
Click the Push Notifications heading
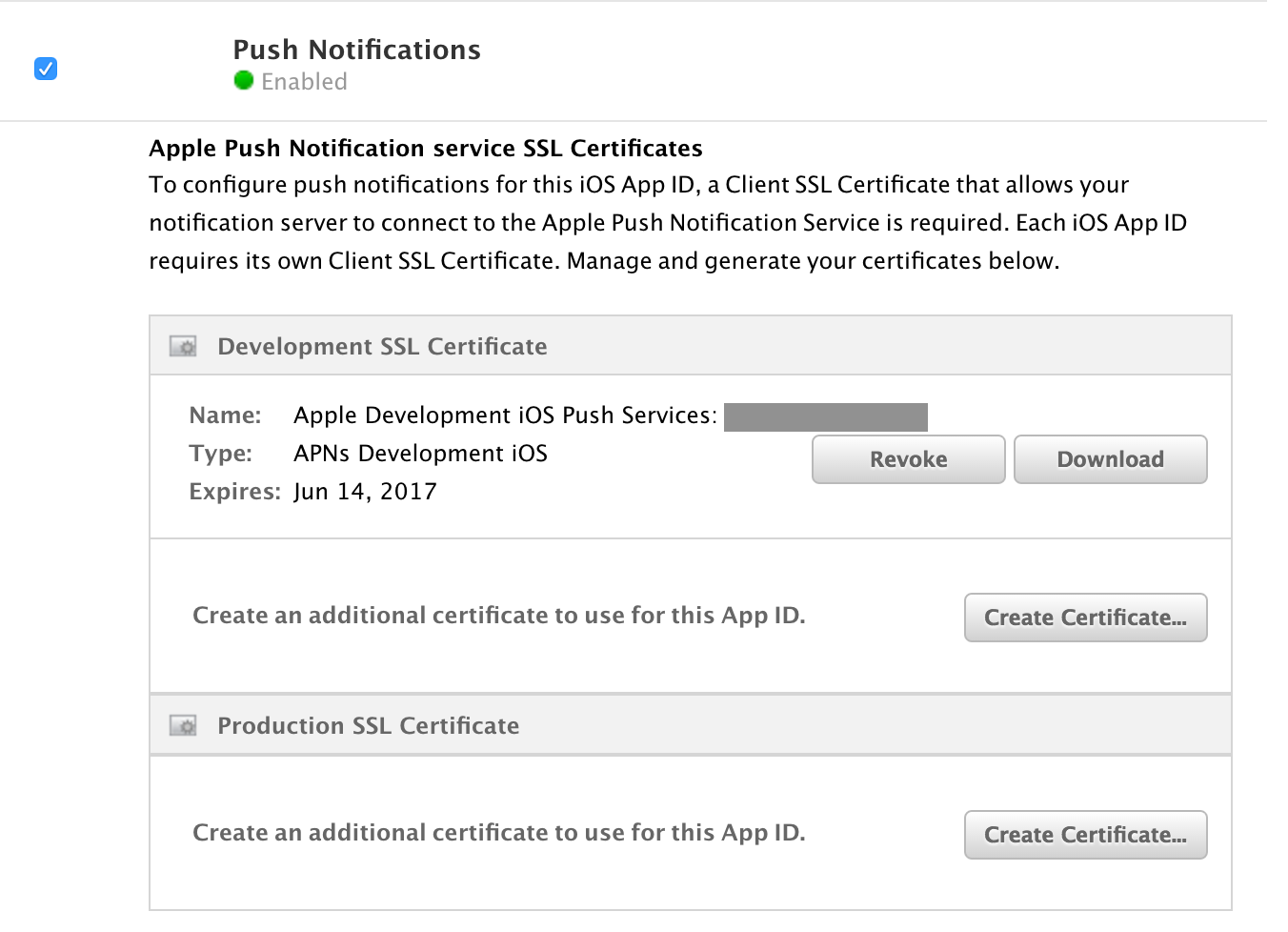click(x=356, y=50)
